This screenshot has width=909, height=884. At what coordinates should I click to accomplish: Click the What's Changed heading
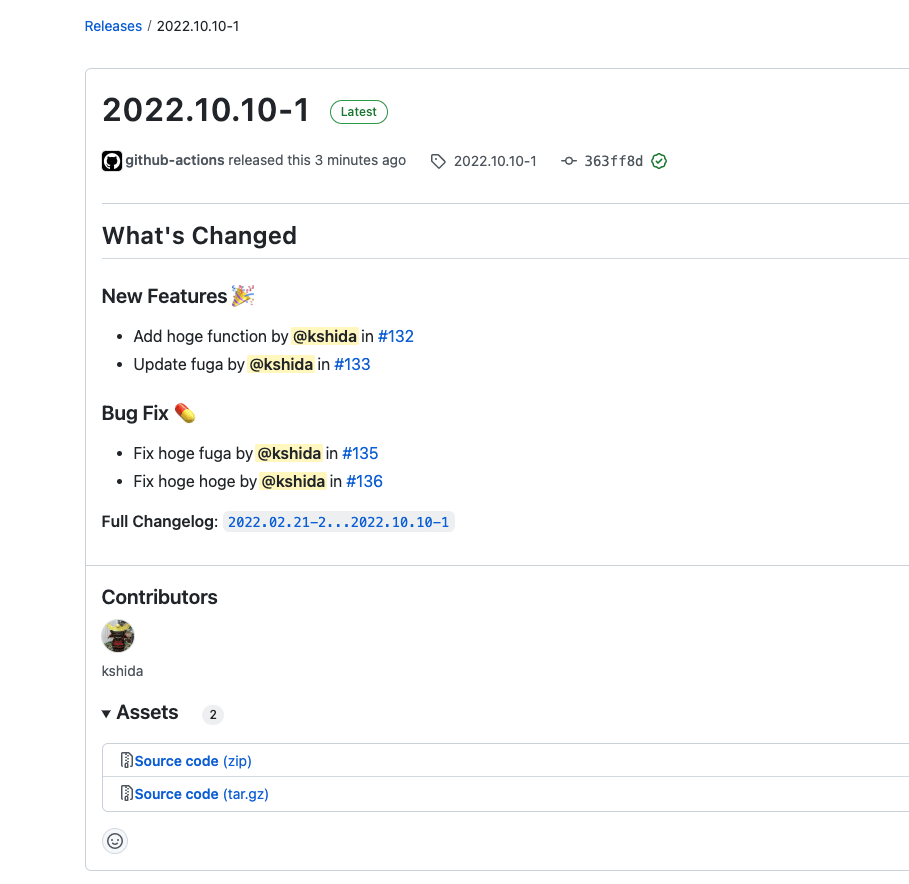click(199, 236)
